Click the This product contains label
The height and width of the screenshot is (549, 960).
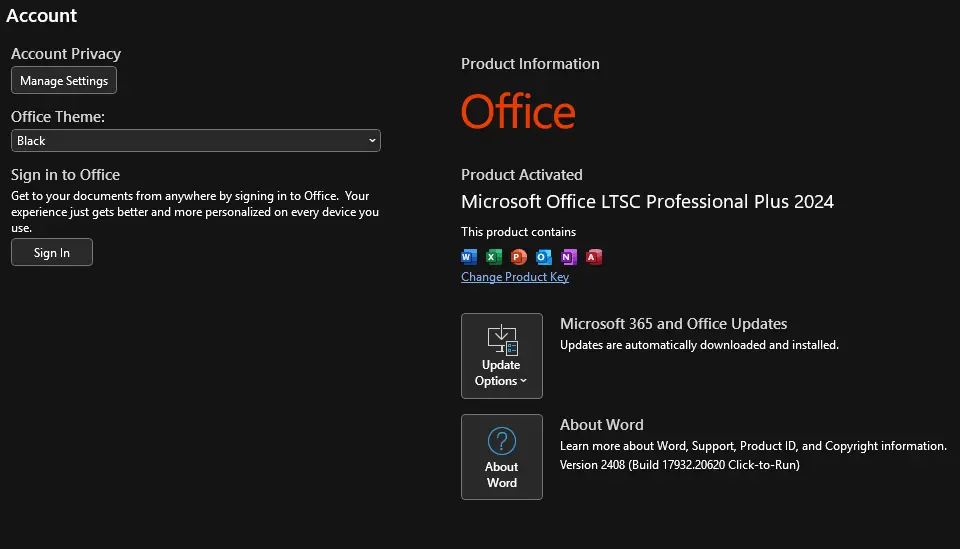tap(519, 232)
